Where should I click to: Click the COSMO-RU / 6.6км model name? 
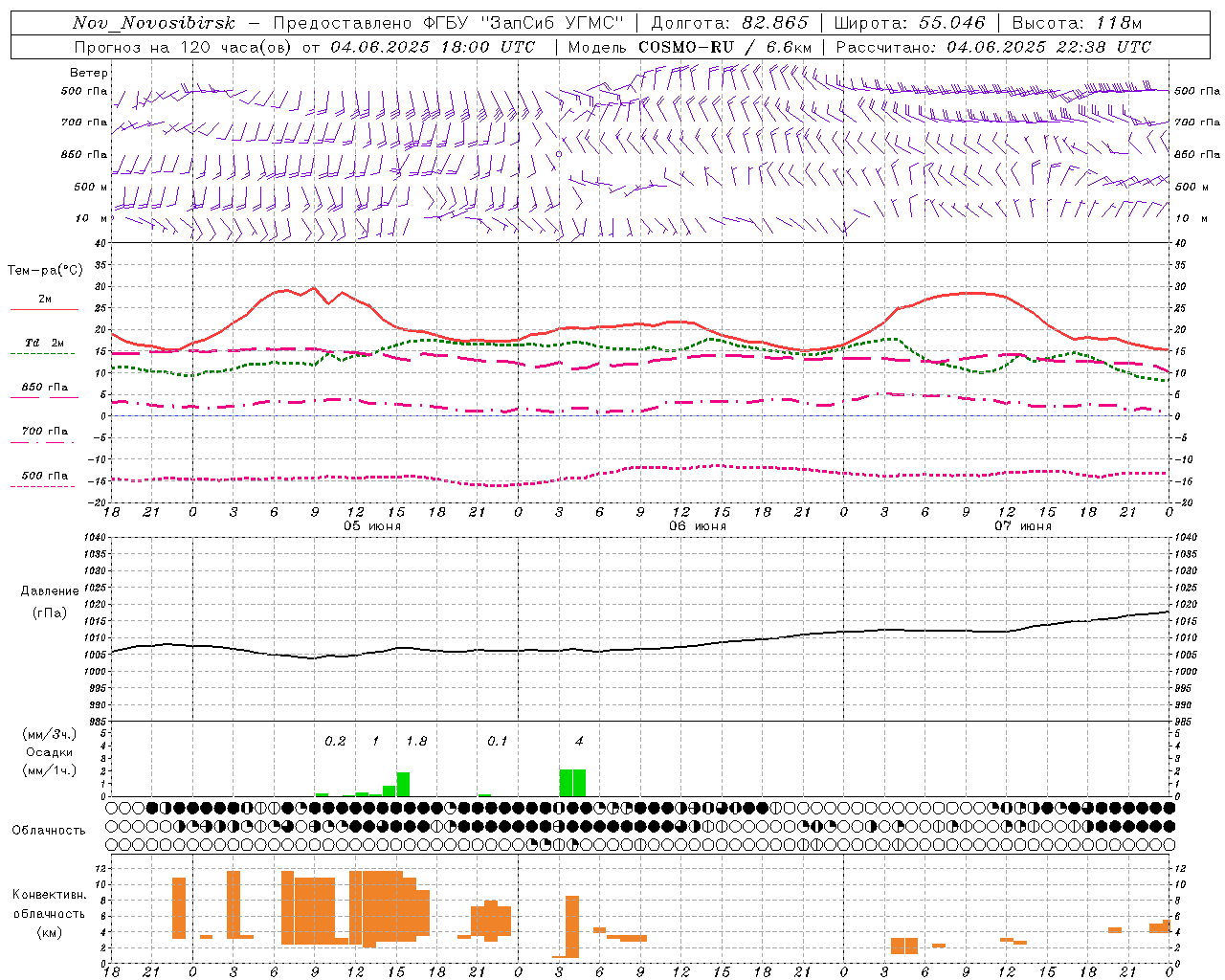tap(724, 47)
